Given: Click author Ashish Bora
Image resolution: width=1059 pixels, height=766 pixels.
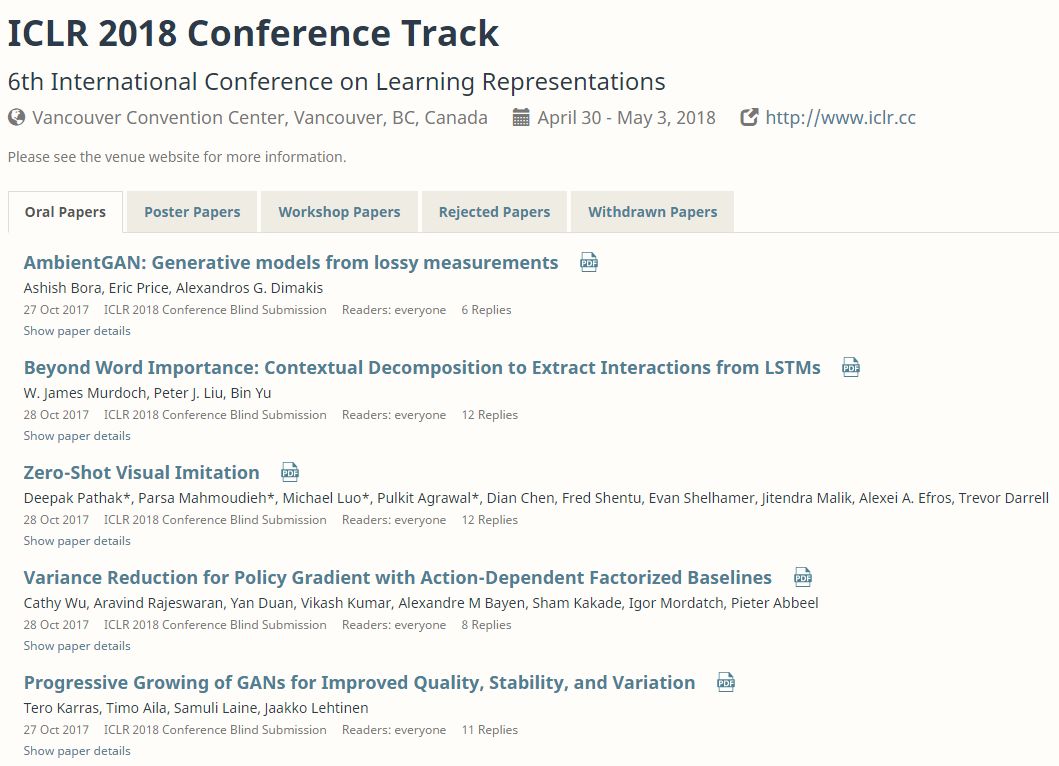Looking at the screenshot, I should (62, 288).
